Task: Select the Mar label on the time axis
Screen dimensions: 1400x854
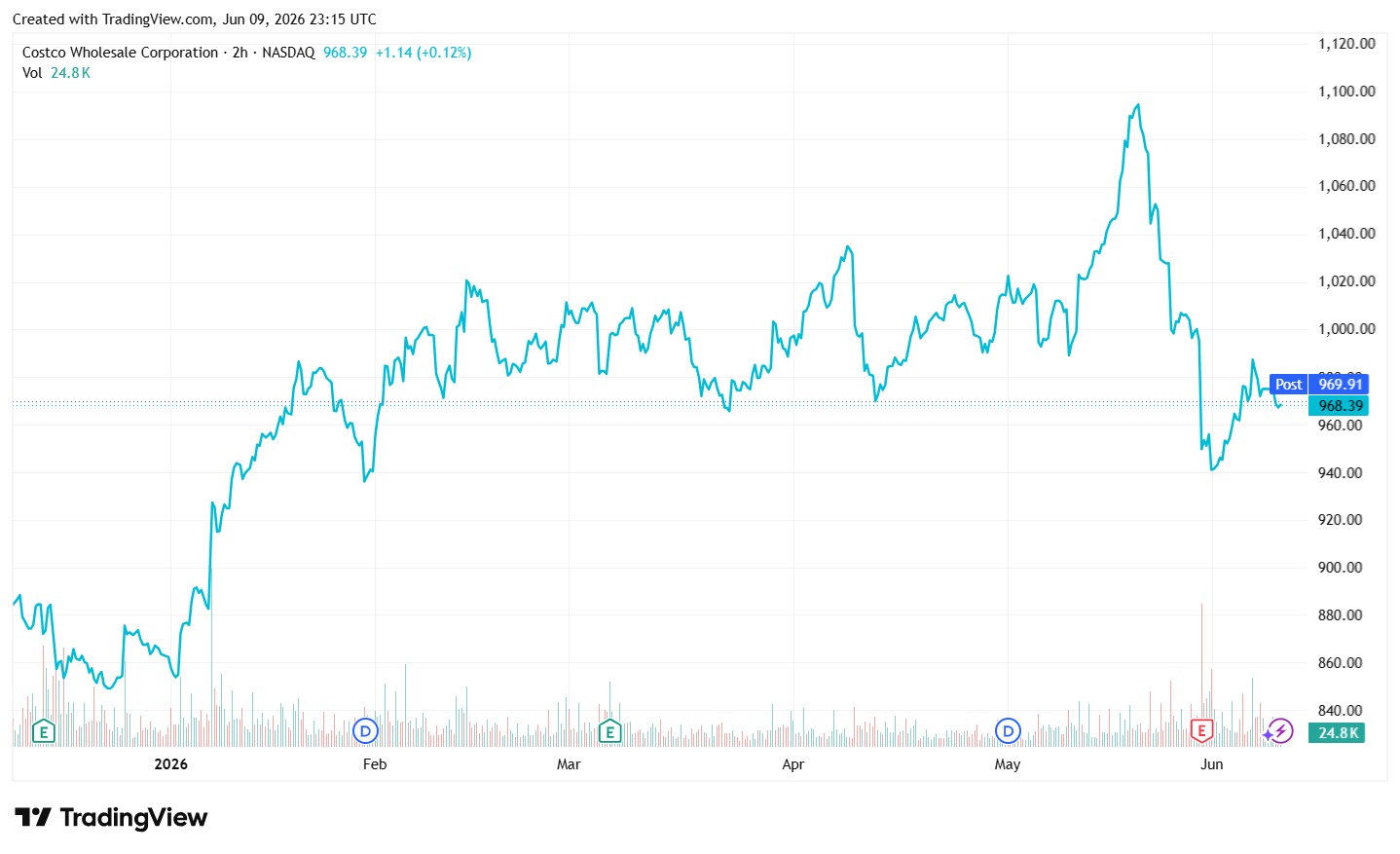Action: click(x=569, y=764)
